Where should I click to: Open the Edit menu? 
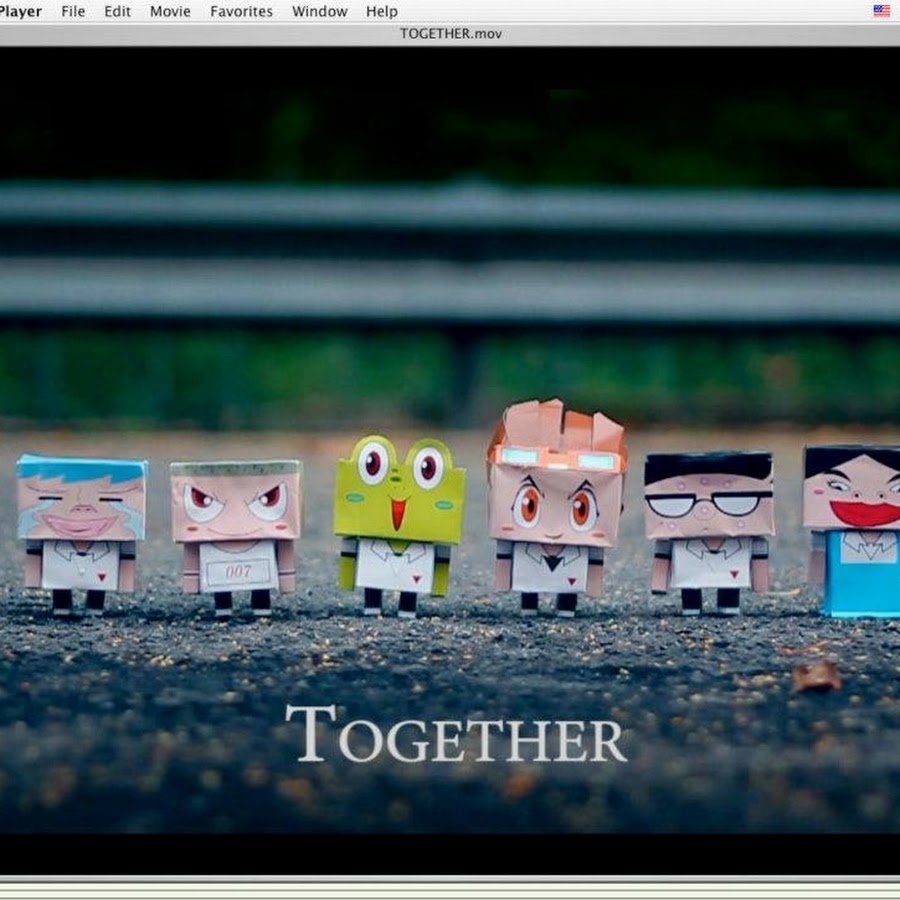tap(117, 11)
